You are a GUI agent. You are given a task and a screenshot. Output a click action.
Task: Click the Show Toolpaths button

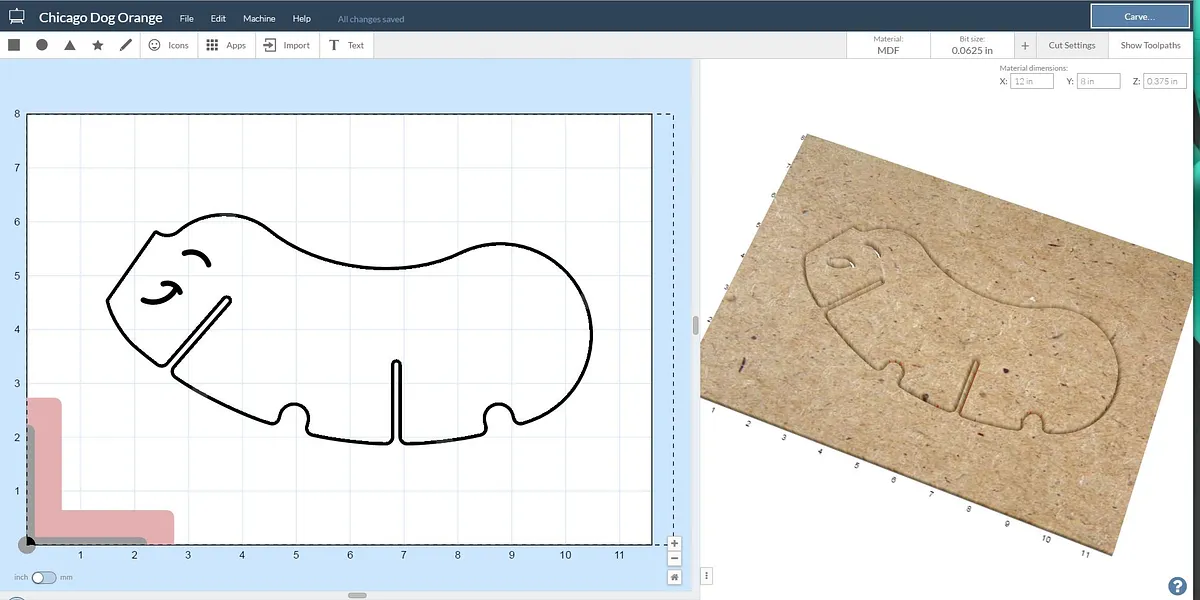pos(1151,45)
